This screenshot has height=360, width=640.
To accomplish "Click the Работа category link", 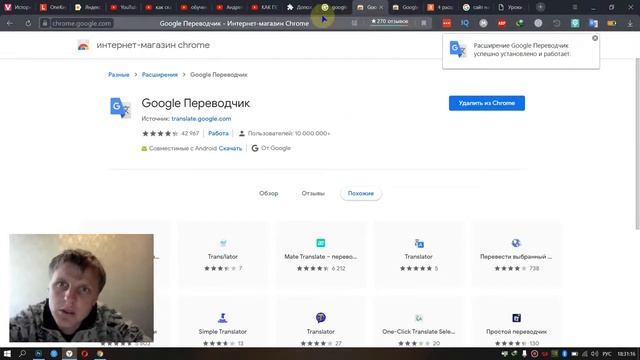I will tap(218, 133).
